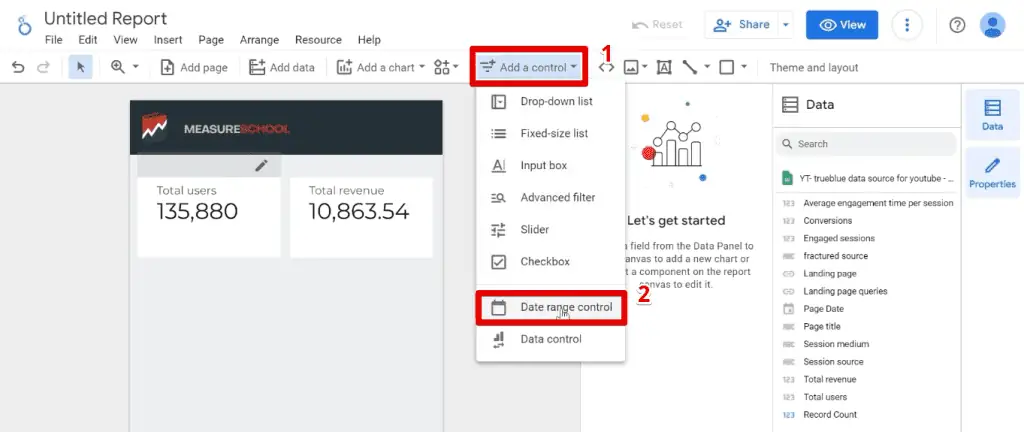Select Slider control from the menu
The height and width of the screenshot is (432, 1024).
tap(534, 230)
